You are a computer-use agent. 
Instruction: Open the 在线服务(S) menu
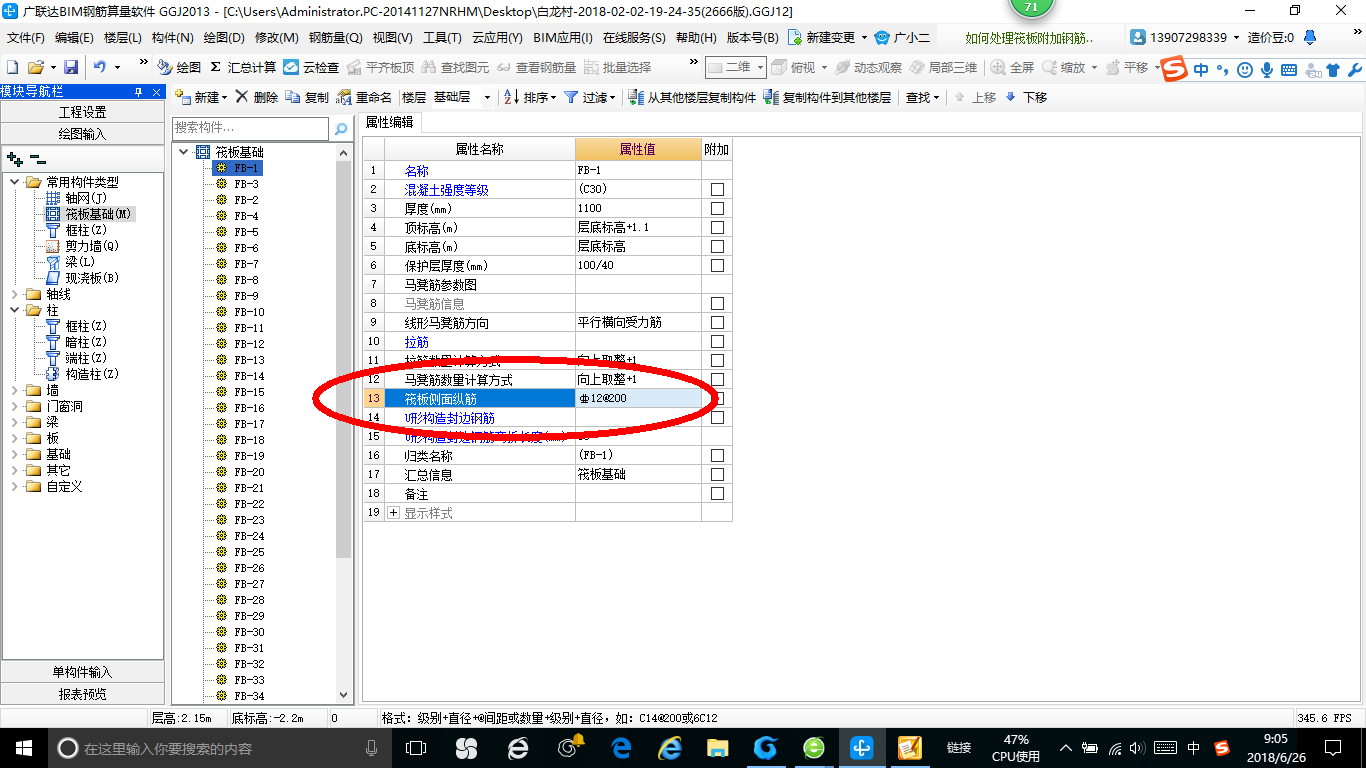[x=635, y=38]
